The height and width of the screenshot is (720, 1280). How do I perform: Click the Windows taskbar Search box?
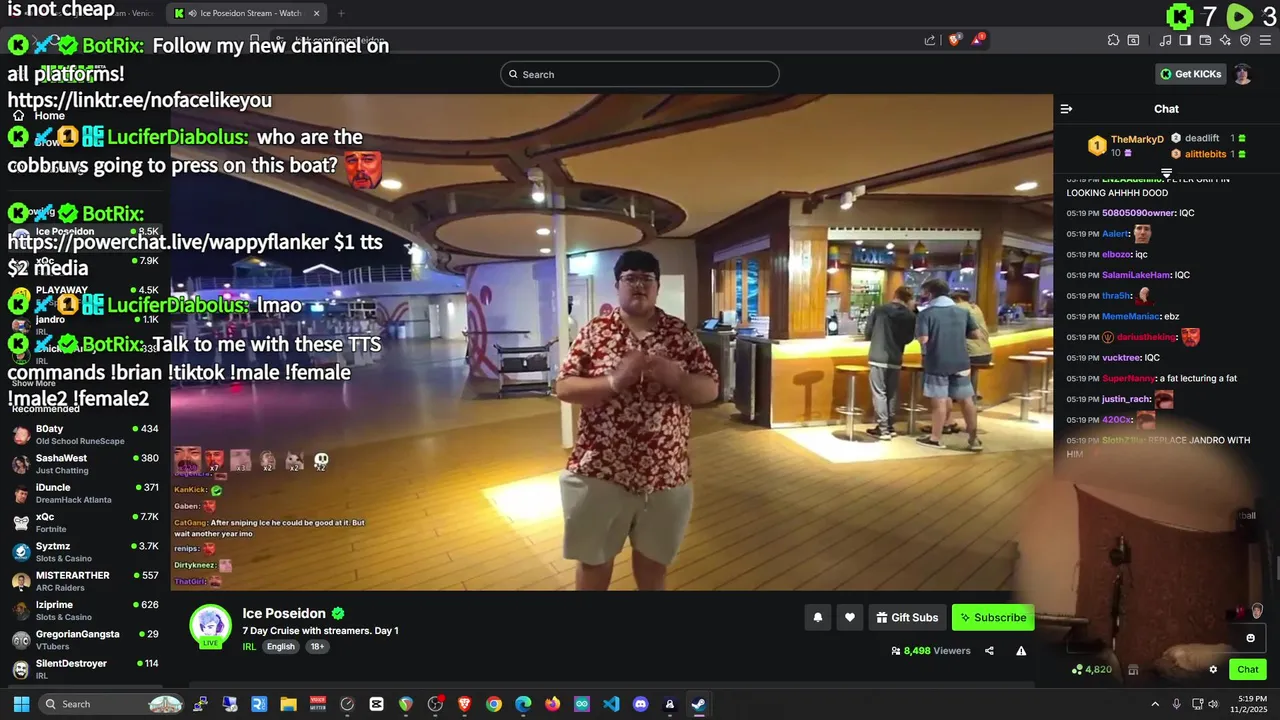tap(112, 704)
